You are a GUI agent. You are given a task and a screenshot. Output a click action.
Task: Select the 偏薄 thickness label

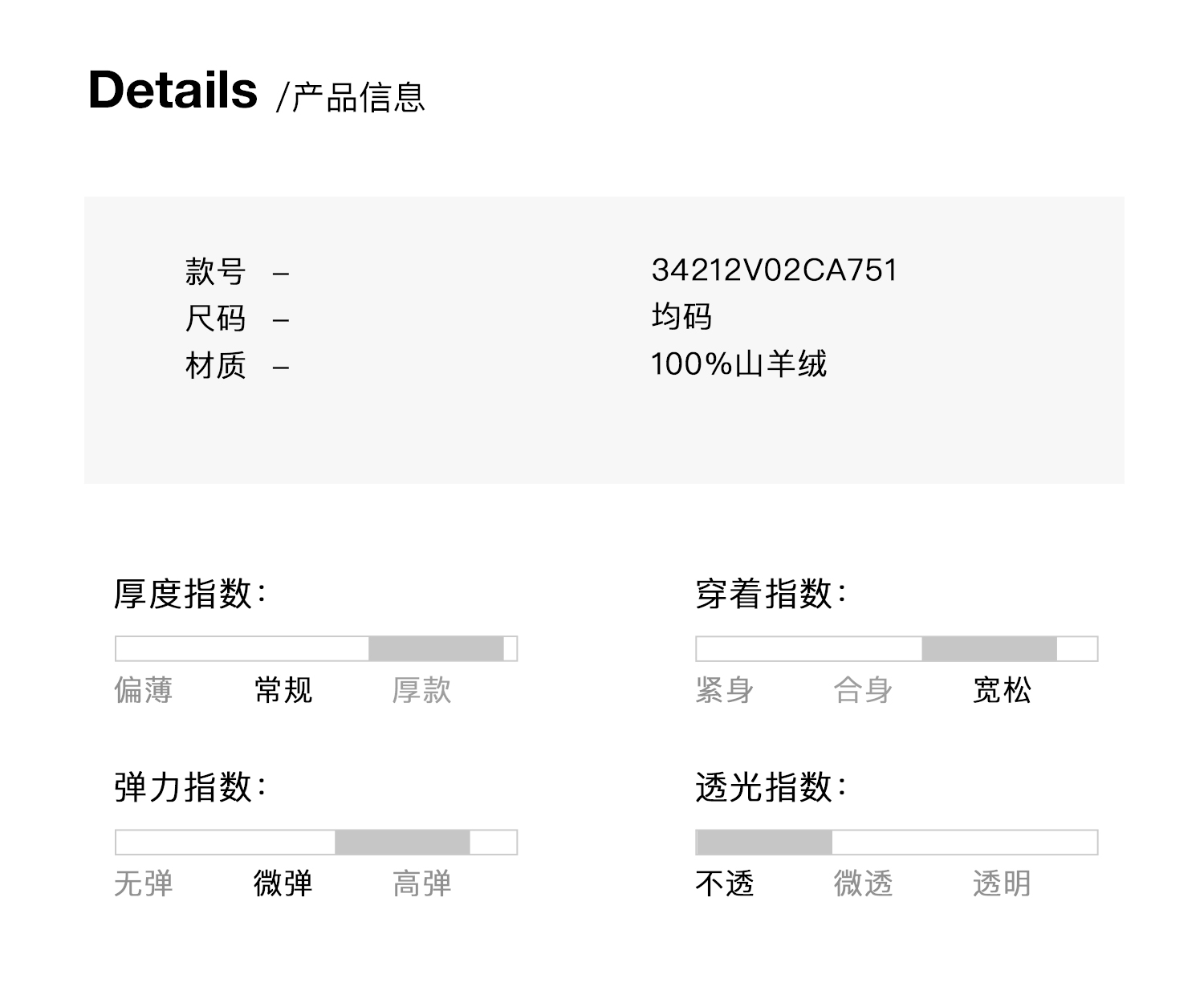pos(144,690)
